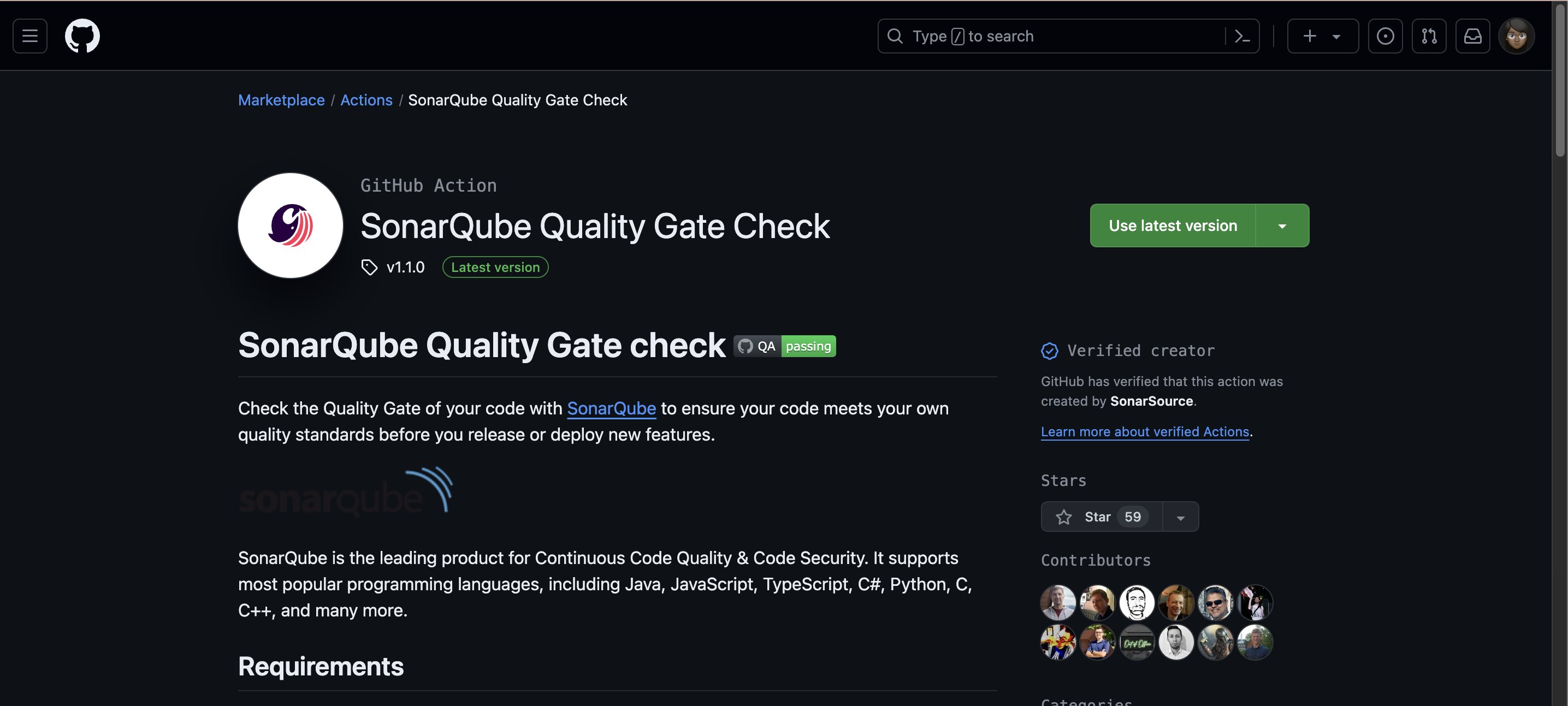Open Learn more about verified Actions
Viewport: 1568px width, 706px height.
1144,431
